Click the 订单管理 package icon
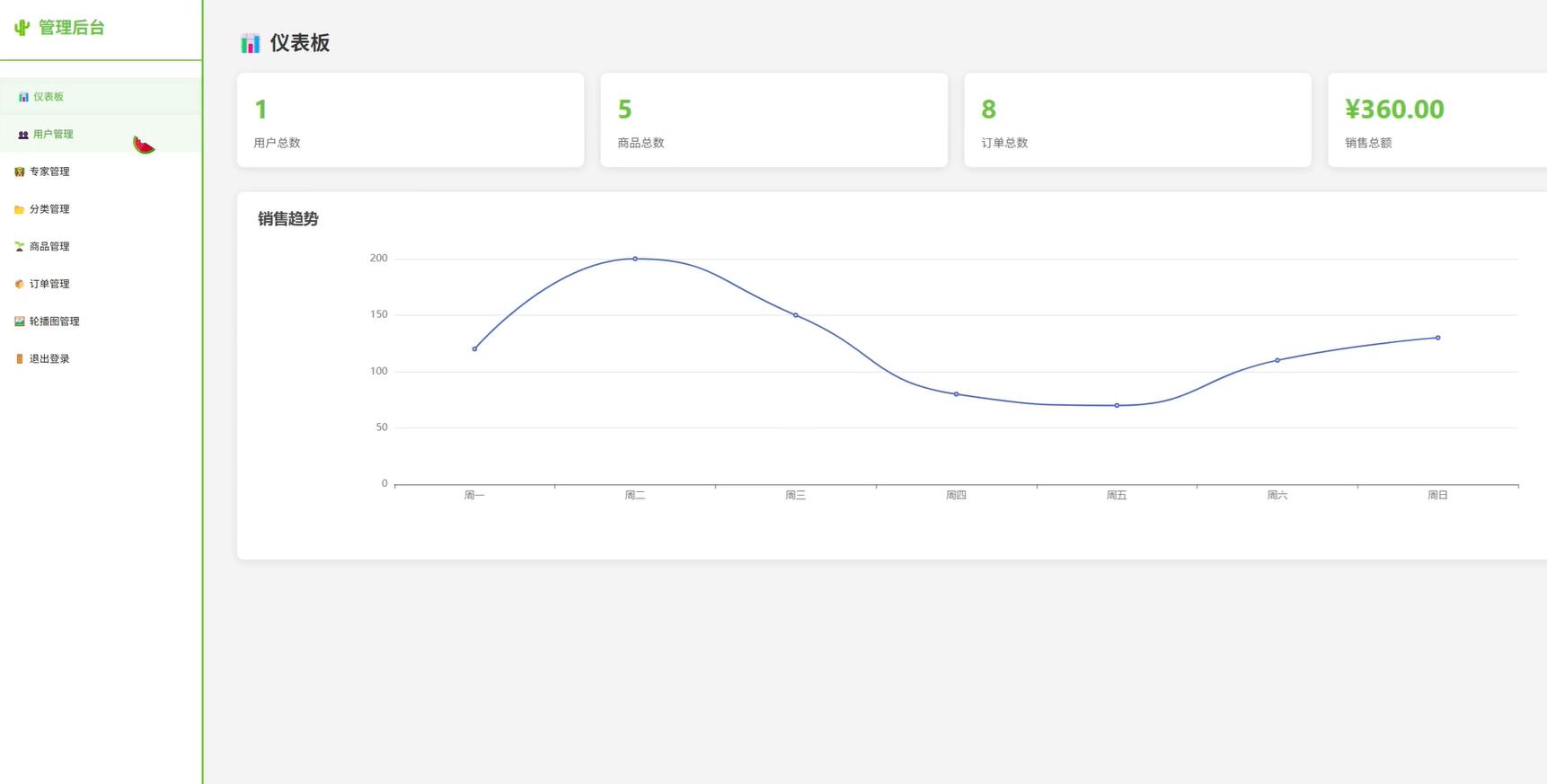Image resolution: width=1547 pixels, height=784 pixels. coord(20,284)
